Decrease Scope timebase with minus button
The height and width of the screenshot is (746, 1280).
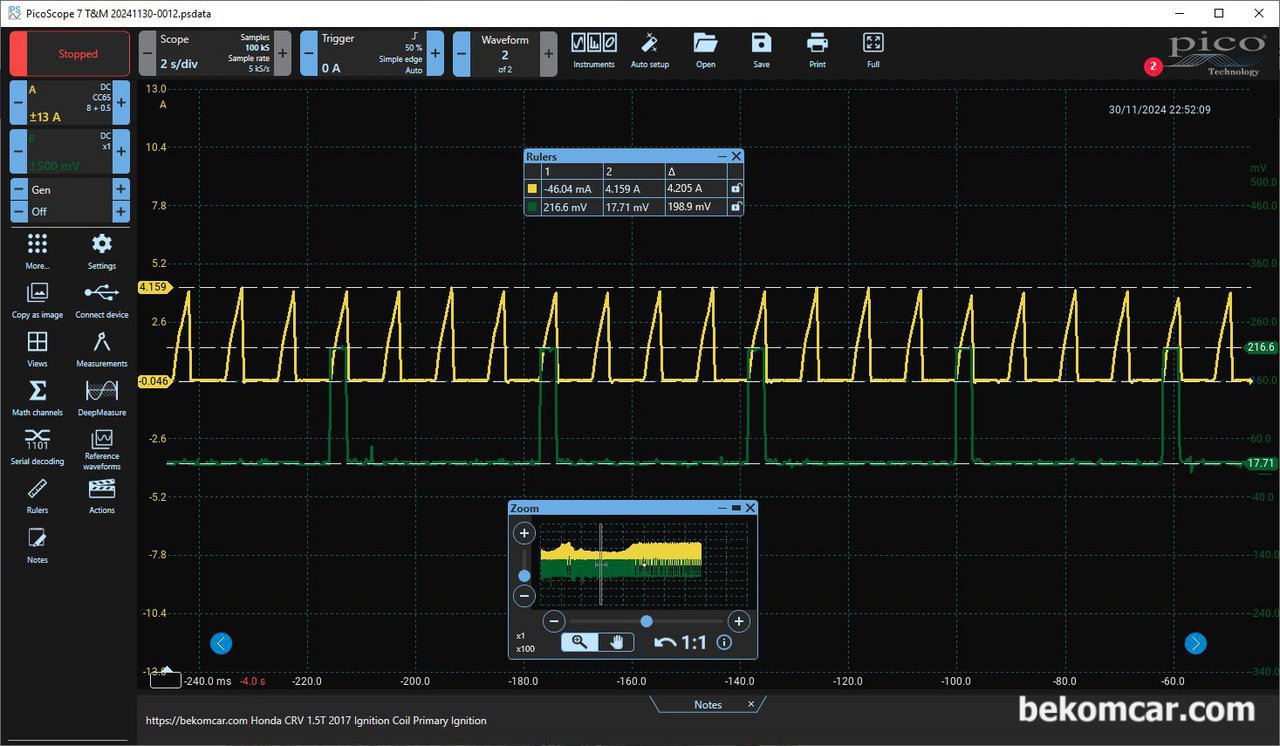coord(147,54)
